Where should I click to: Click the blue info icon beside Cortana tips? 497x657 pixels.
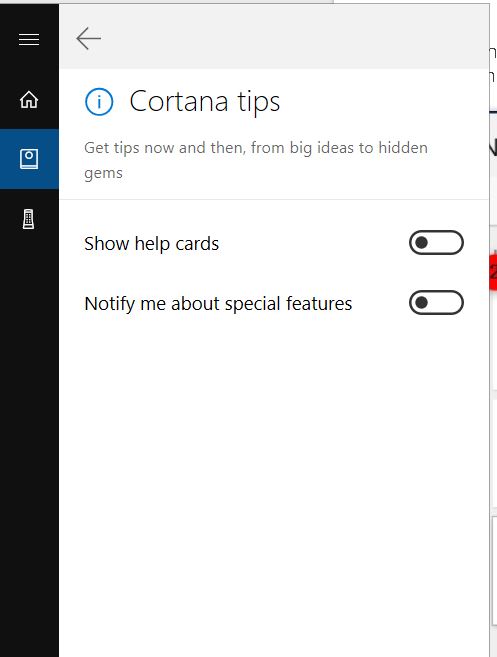99,102
